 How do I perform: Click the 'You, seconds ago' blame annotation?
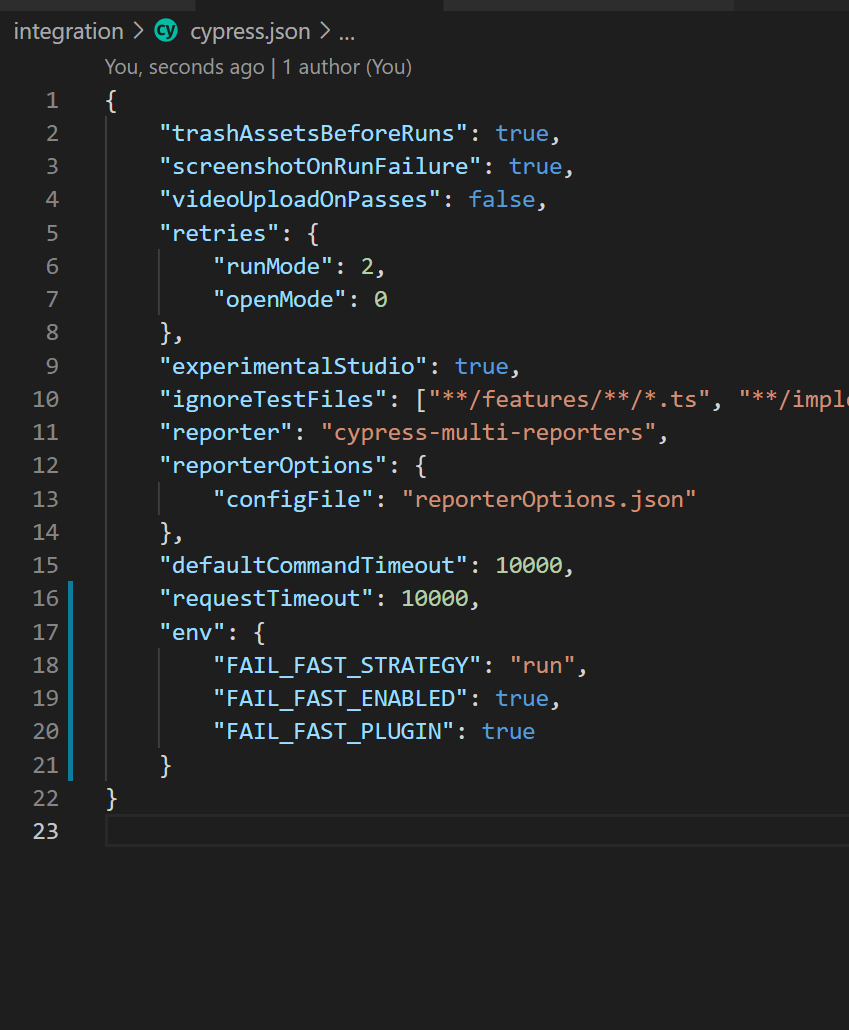point(185,67)
